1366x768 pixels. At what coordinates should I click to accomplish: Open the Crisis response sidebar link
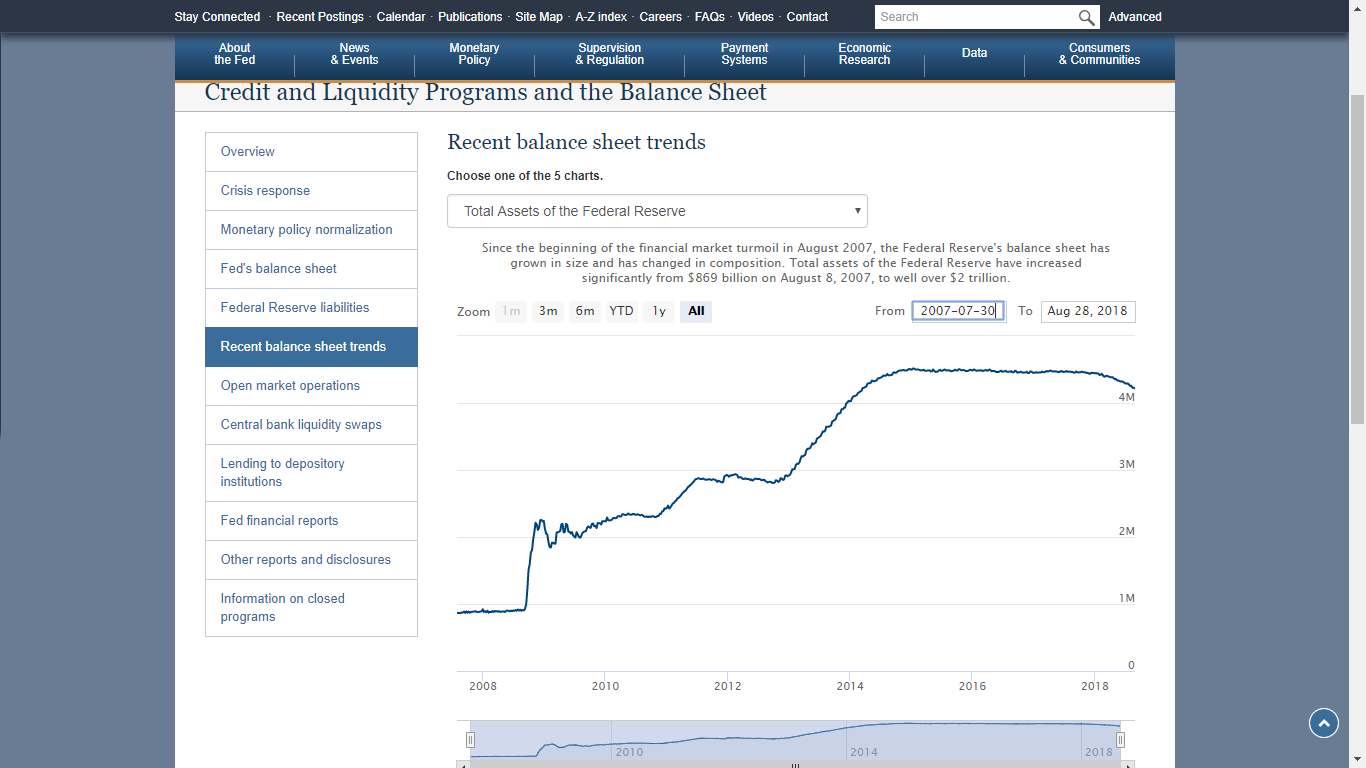(265, 191)
